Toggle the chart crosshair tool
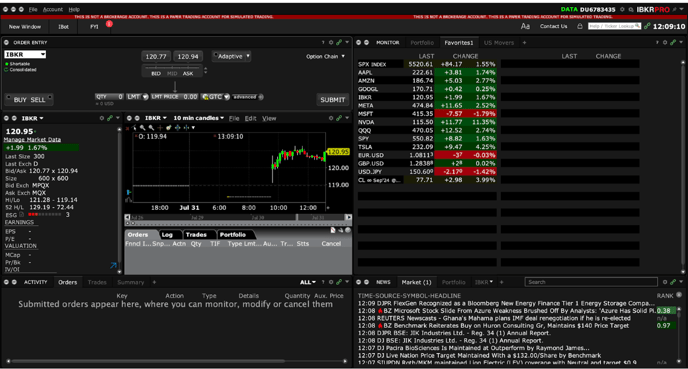 (160, 128)
